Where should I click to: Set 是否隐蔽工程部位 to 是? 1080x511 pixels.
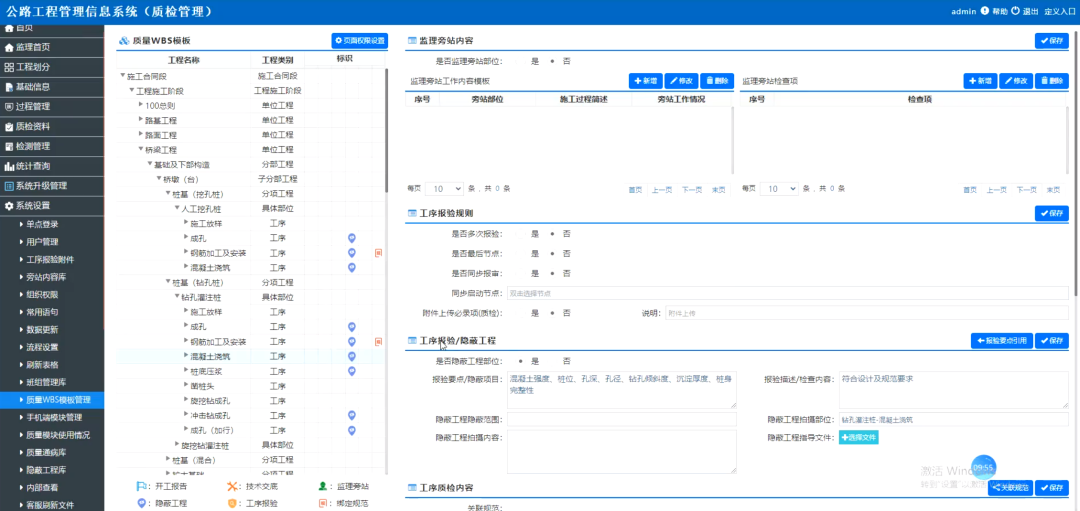click(521, 361)
